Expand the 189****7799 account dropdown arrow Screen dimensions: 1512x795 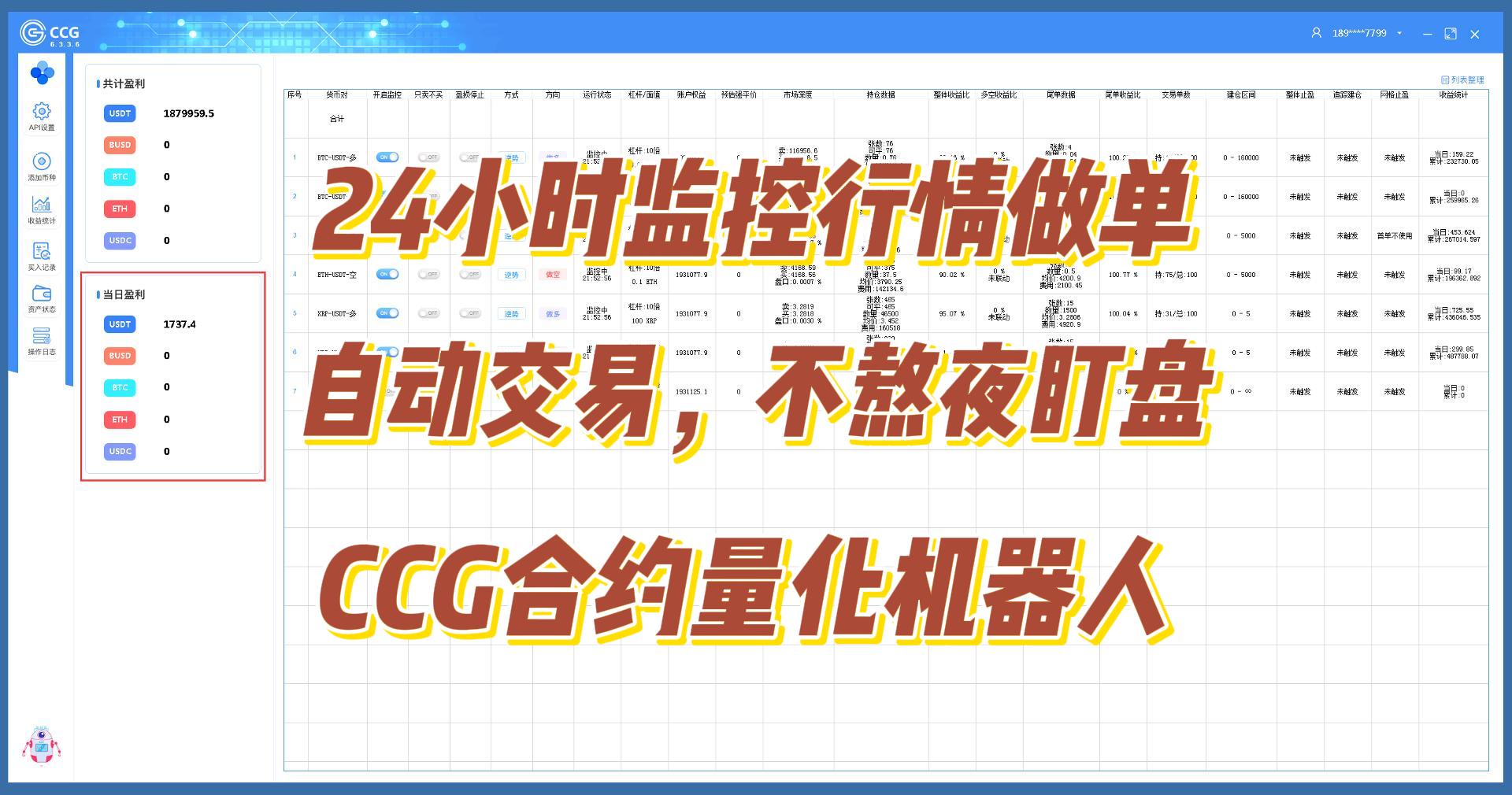click(x=1399, y=33)
